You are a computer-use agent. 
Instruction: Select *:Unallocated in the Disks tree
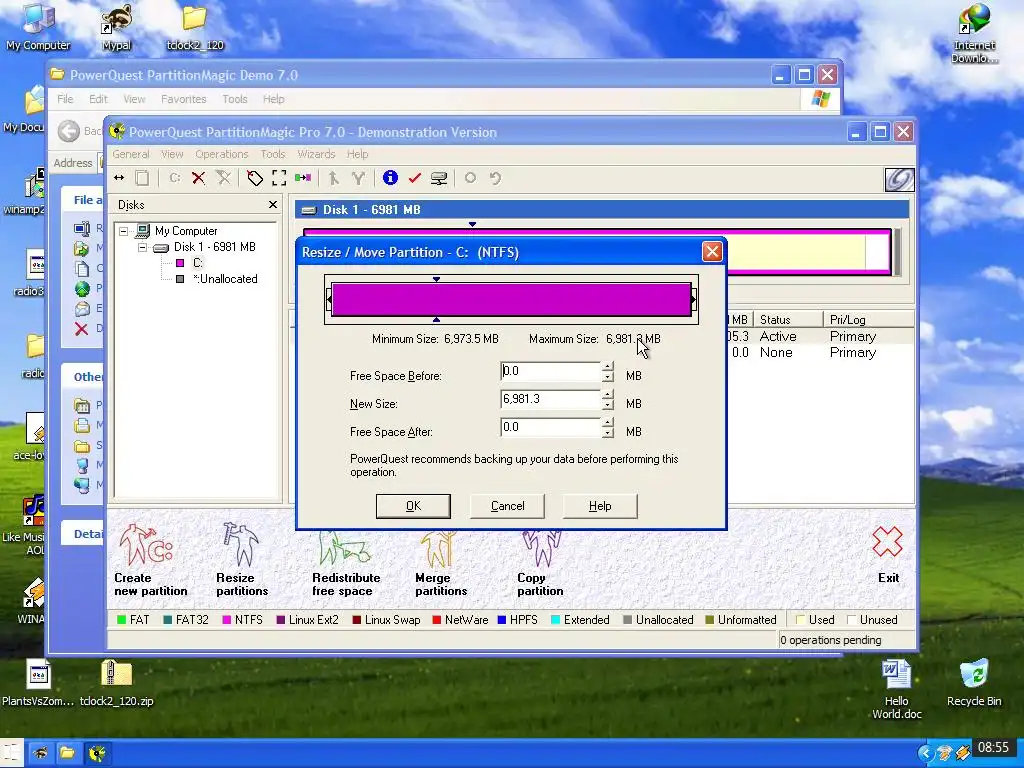click(225, 279)
